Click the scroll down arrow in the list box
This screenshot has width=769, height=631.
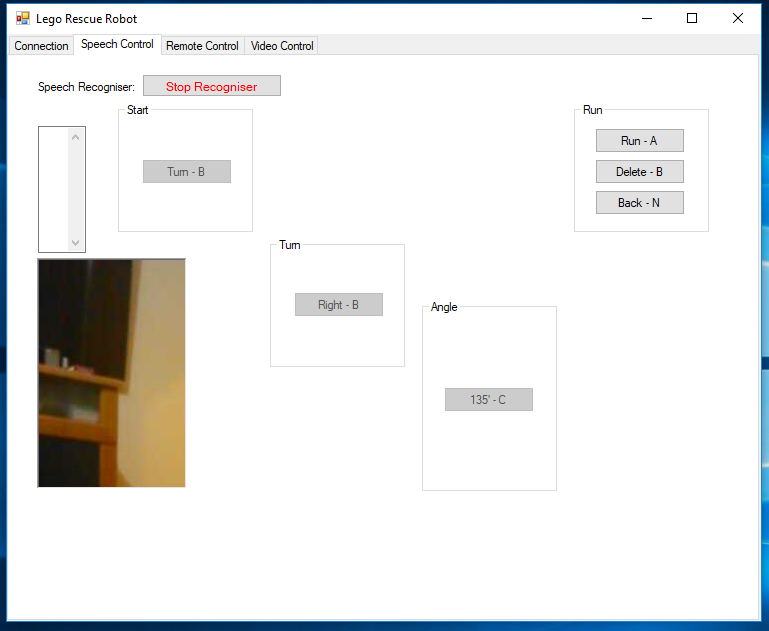coord(75,242)
